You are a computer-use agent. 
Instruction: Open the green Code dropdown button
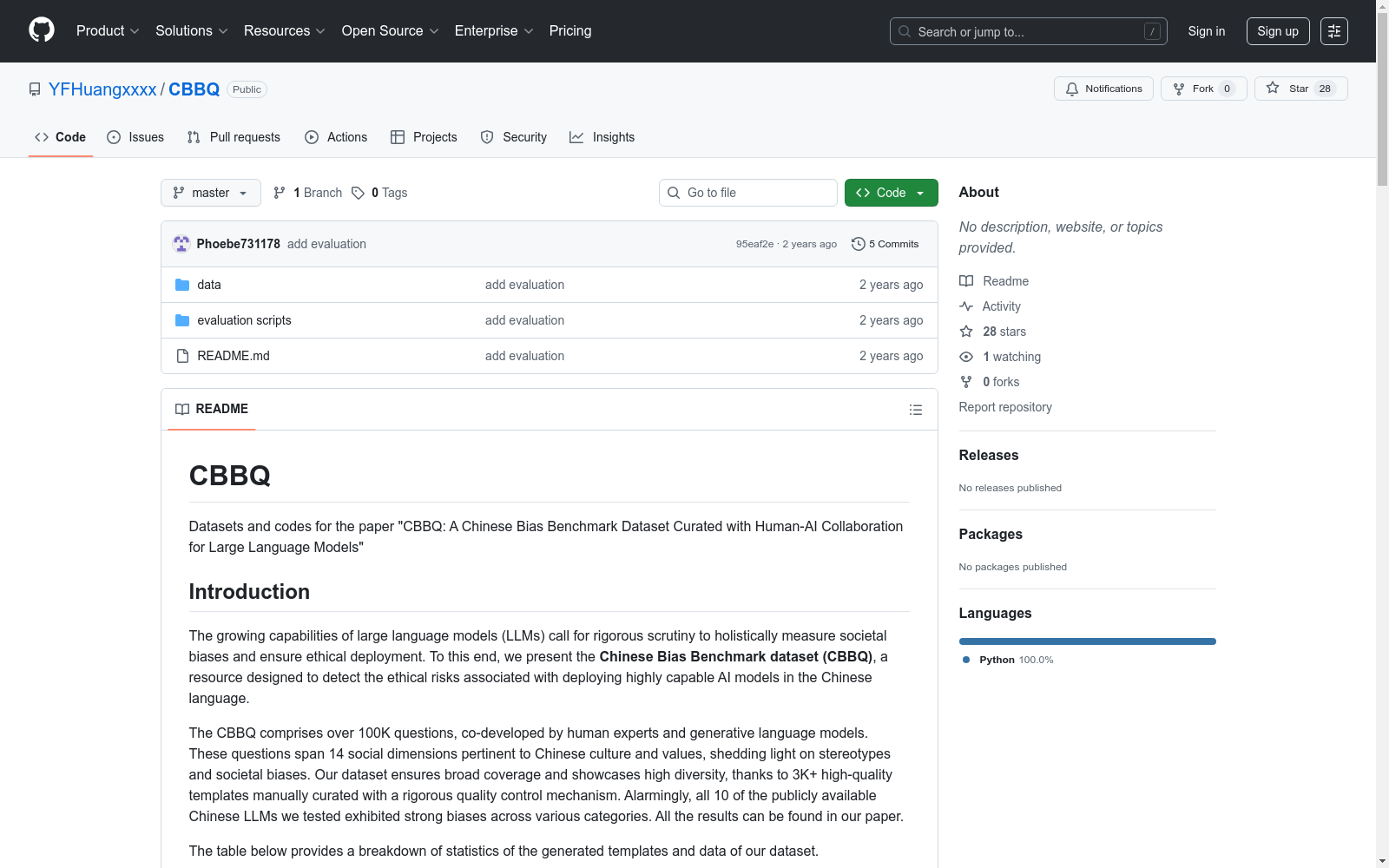point(891,193)
